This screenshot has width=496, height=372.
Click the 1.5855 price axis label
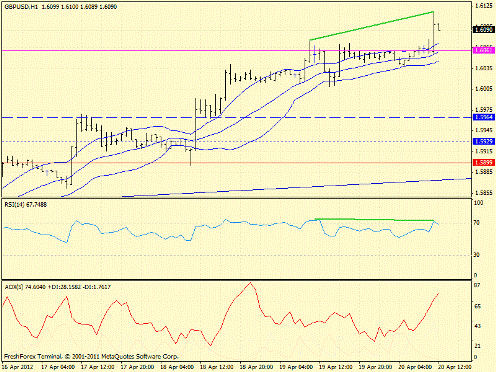[484, 193]
